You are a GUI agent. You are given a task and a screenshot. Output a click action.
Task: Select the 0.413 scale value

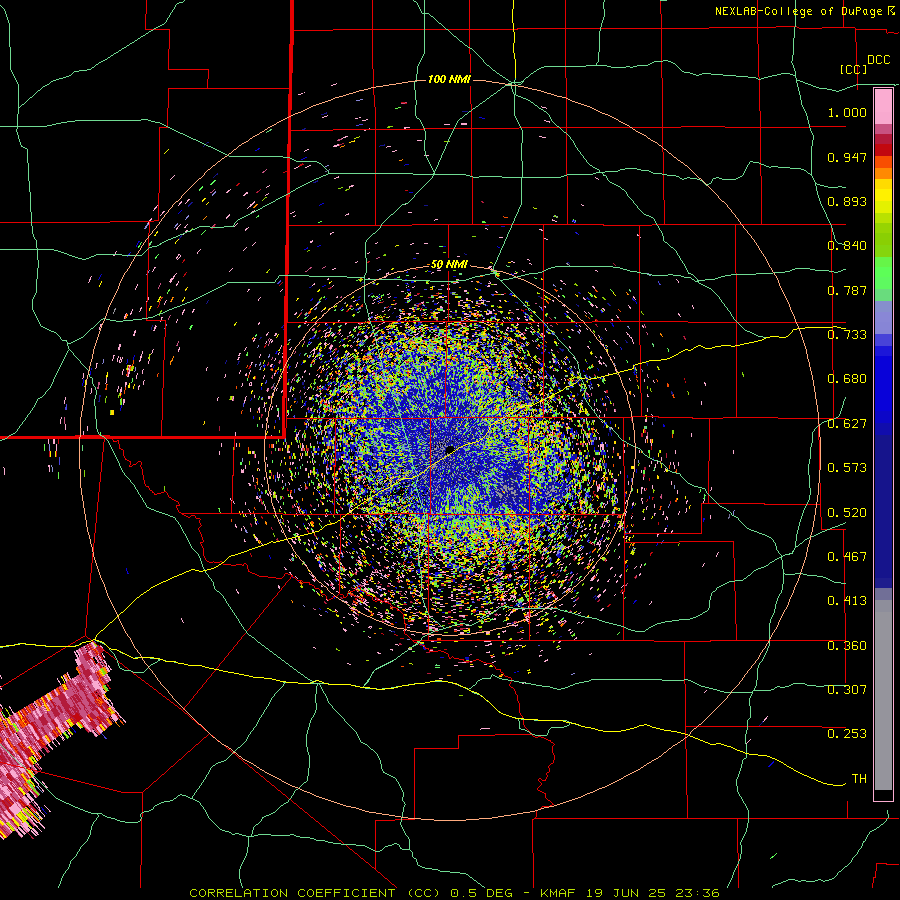(847, 601)
